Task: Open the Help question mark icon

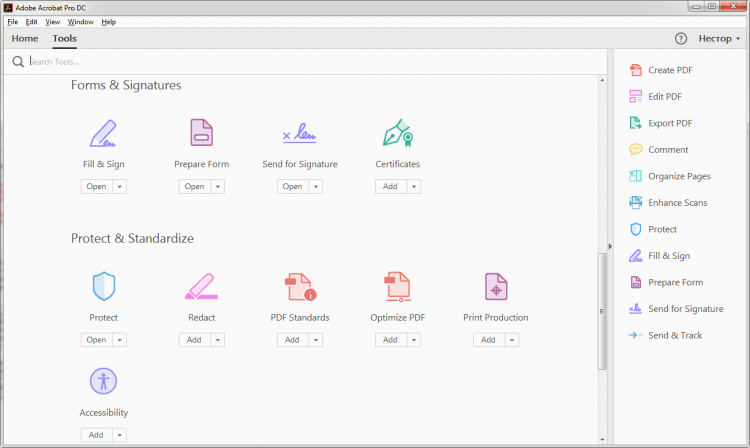Action: [x=681, y=39]
